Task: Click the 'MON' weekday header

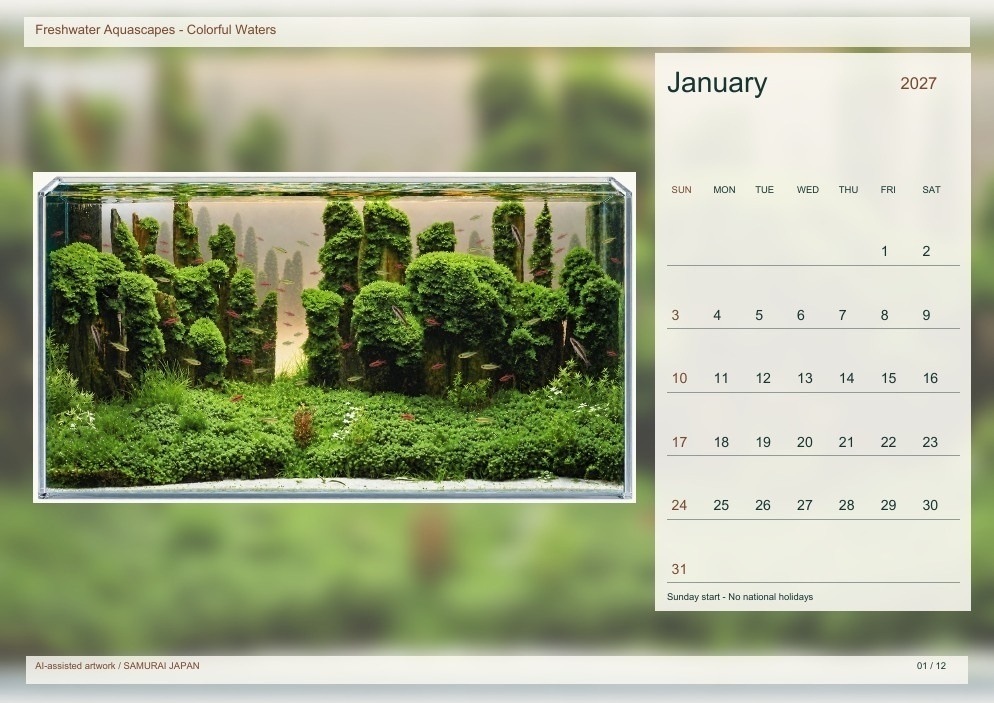Action: click(724, 190)
